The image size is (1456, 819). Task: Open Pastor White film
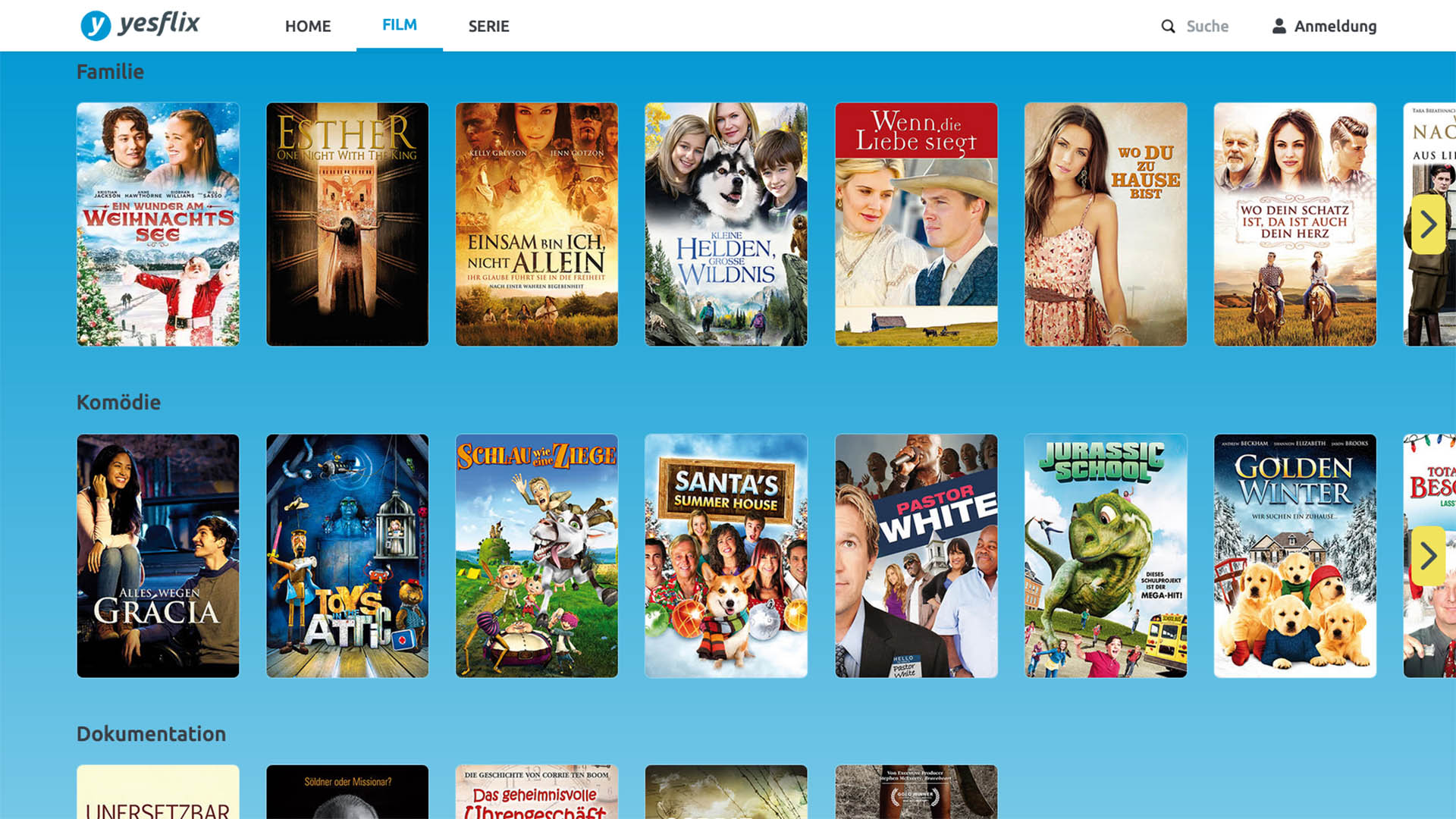point(916,556)
